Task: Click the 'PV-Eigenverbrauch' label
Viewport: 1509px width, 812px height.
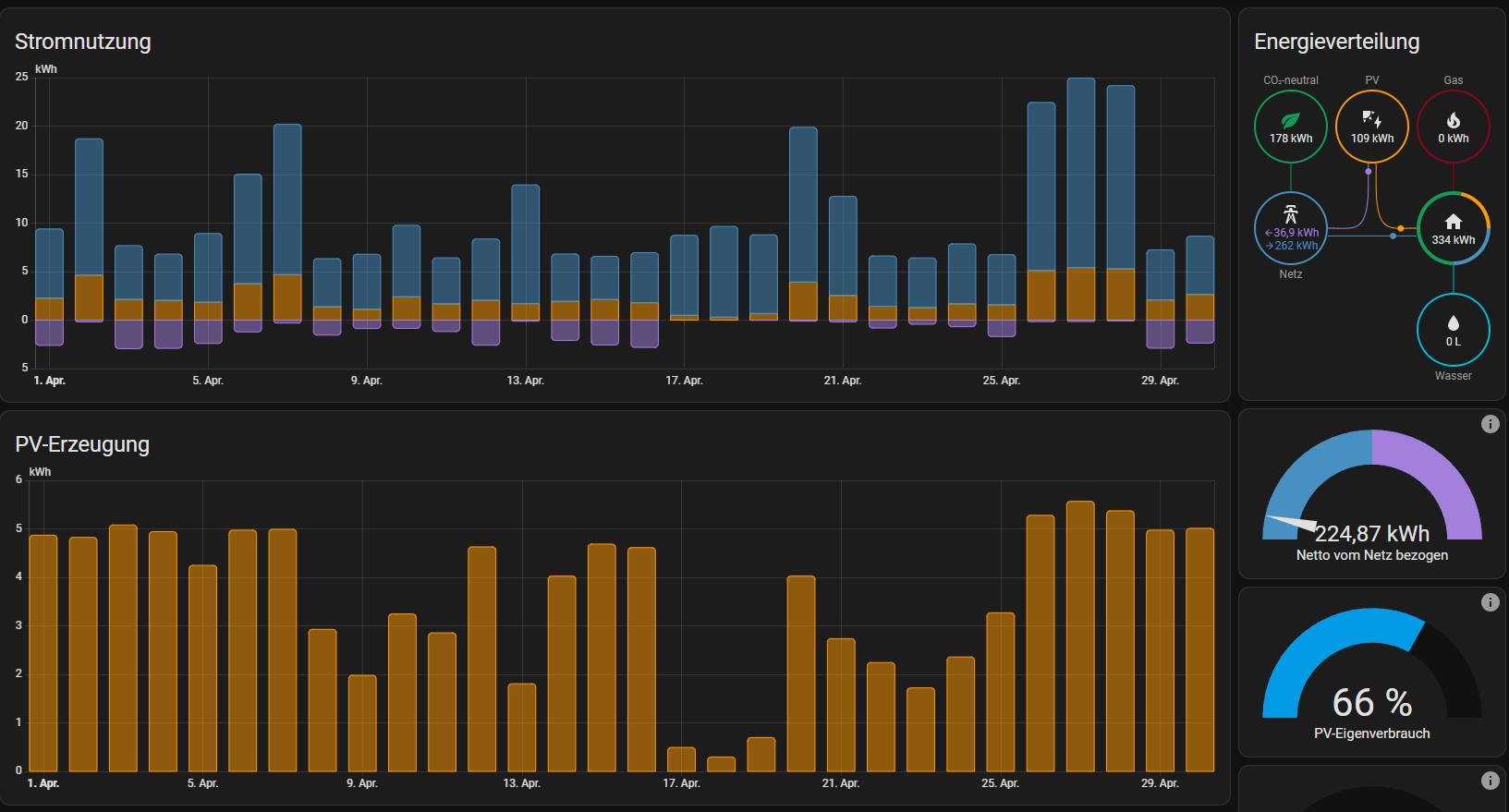Action: pyautogui.click(x=1372, y=733)
